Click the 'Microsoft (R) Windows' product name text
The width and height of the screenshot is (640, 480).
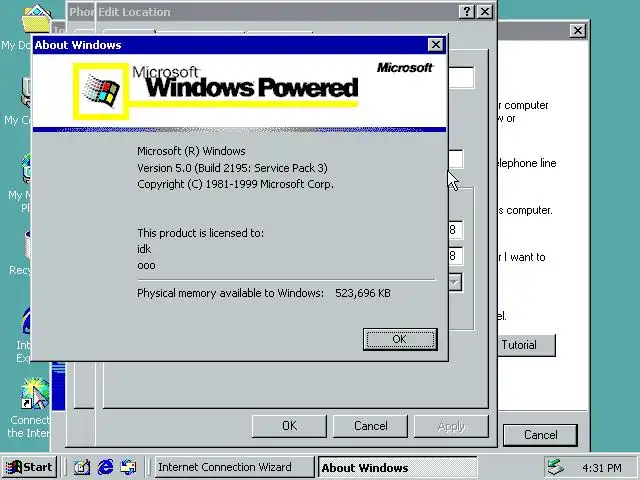[191, 151]
